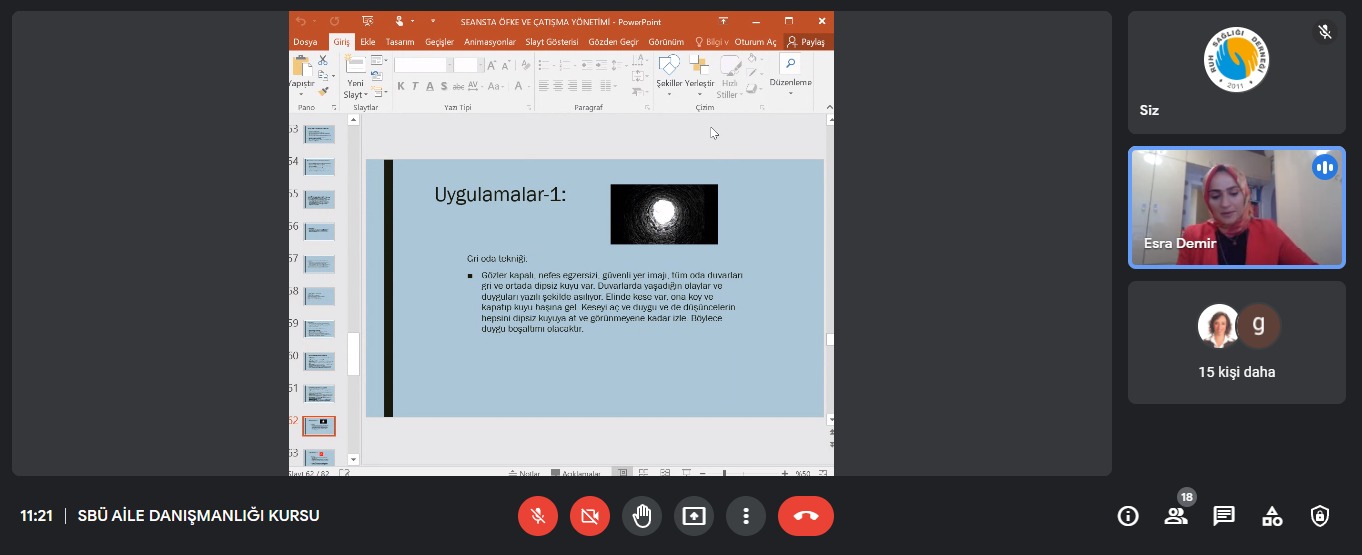This screenshot has height=555, width=1362.
Task: Show the participants list panel
Action: click(1176, 516)
